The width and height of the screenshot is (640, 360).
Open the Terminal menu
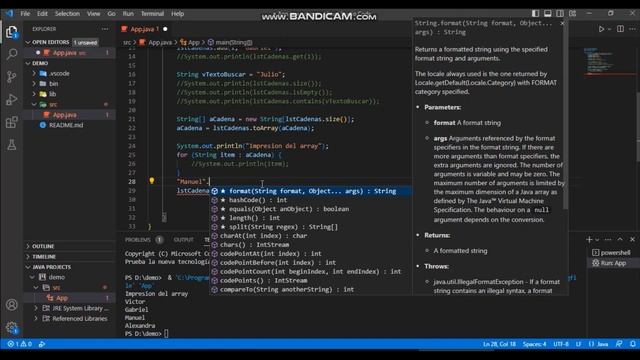(152, 13)
